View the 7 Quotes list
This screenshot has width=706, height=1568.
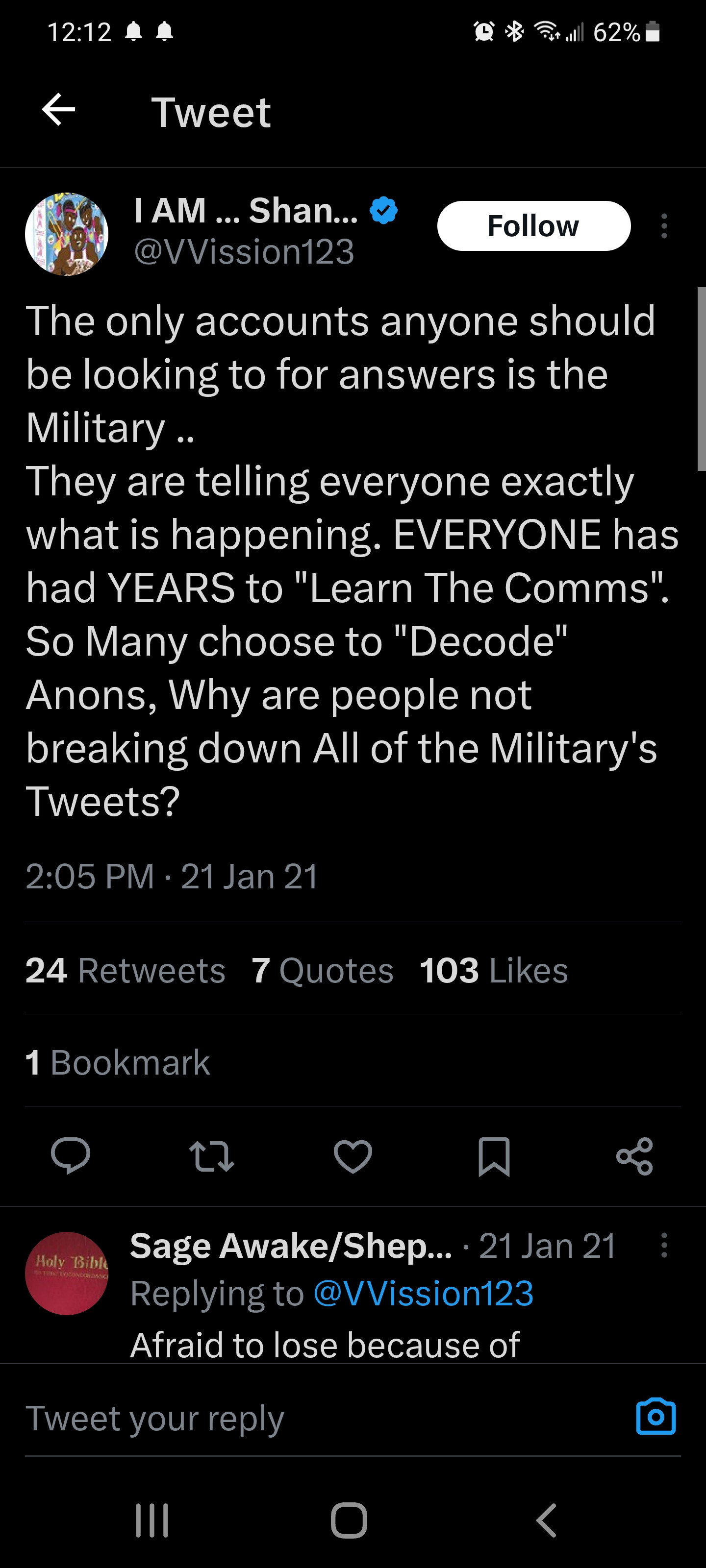tap(322, 970)
